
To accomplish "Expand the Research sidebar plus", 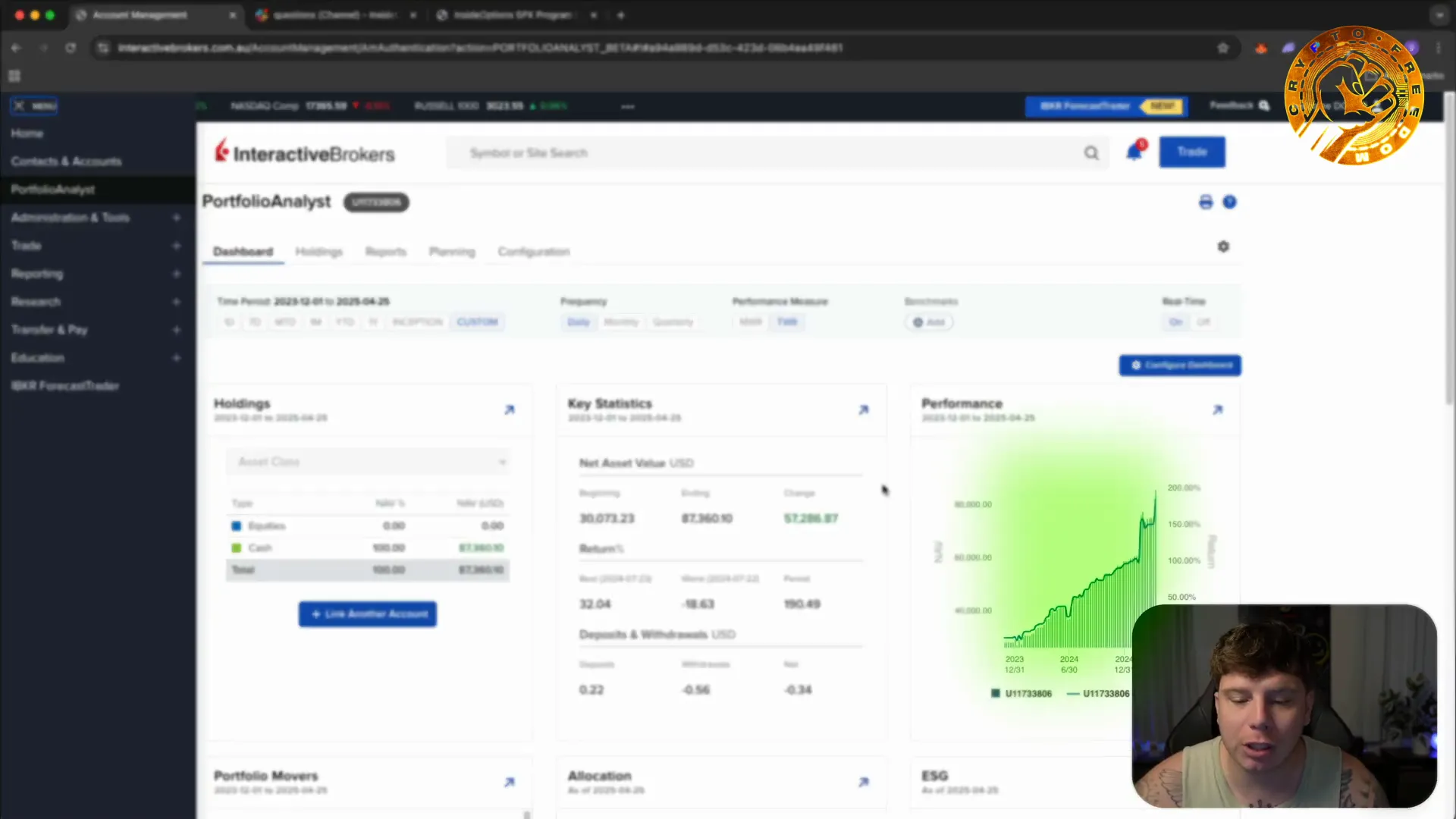I will 177,302.
